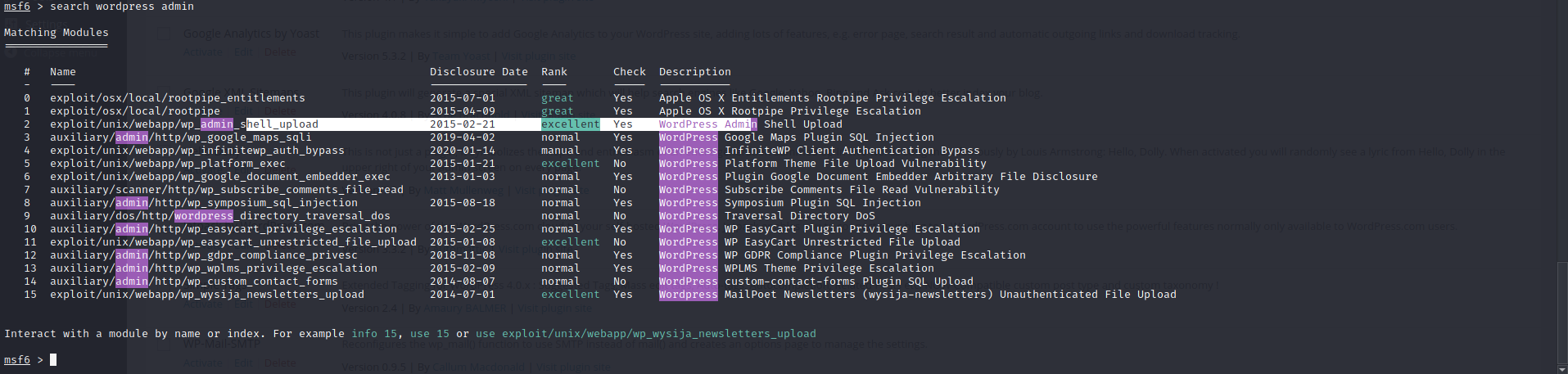Select module wp_google_maps_sqli
The height and width of the screenshot is (374, 1568).
181,137
